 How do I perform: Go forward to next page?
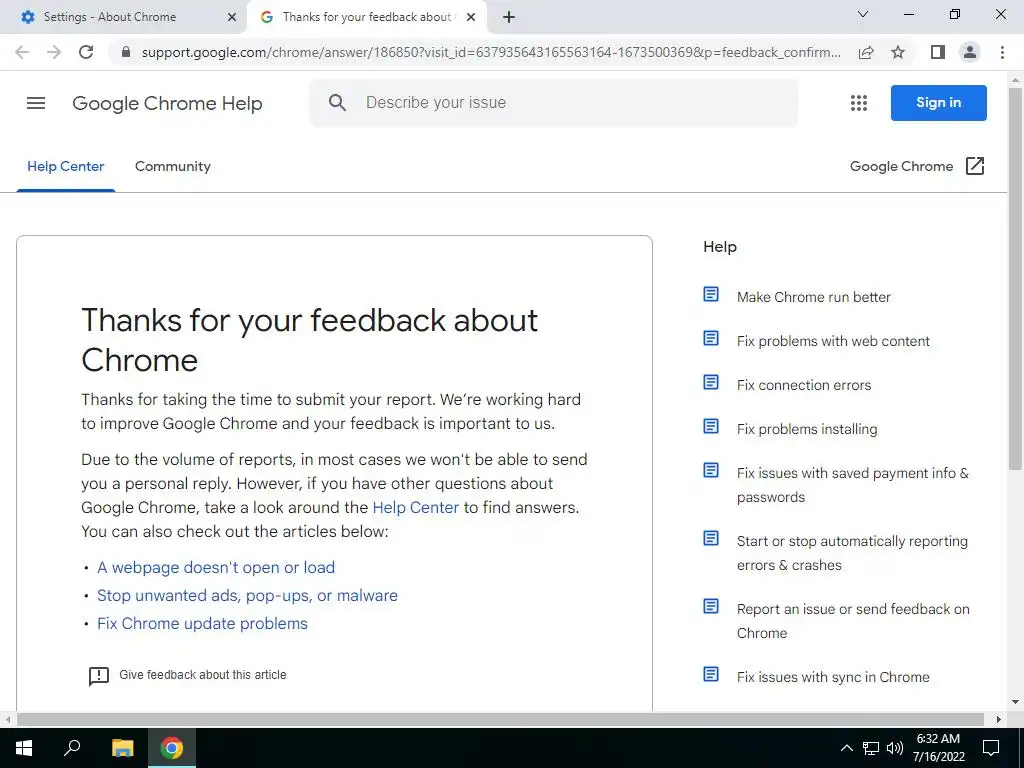click(54, 52)
